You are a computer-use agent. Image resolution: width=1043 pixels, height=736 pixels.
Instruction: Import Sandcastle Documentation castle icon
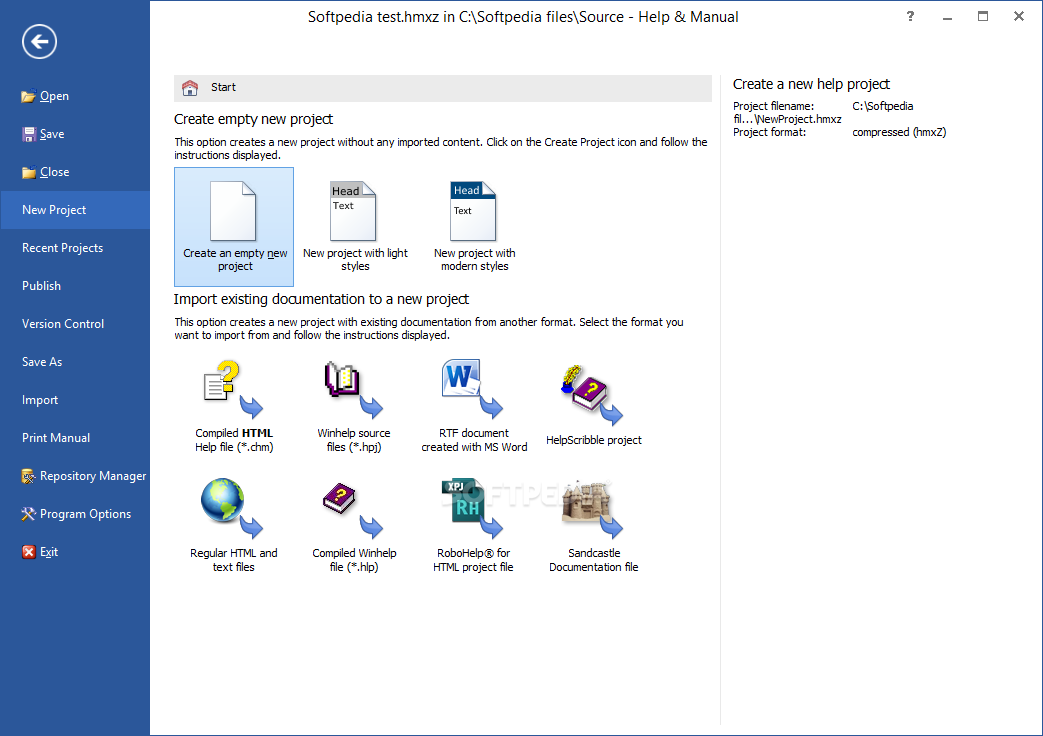pyautogui.click(x=592, y=509)
